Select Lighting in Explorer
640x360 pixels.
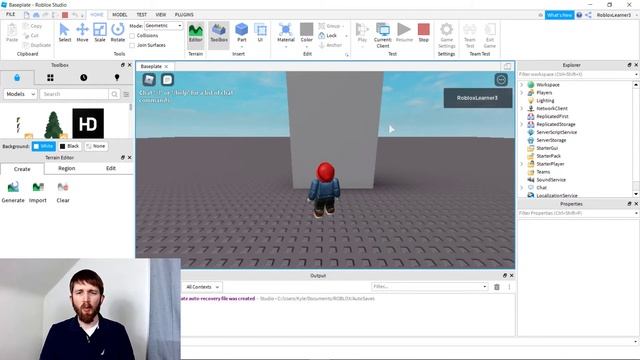click(545, 100)
